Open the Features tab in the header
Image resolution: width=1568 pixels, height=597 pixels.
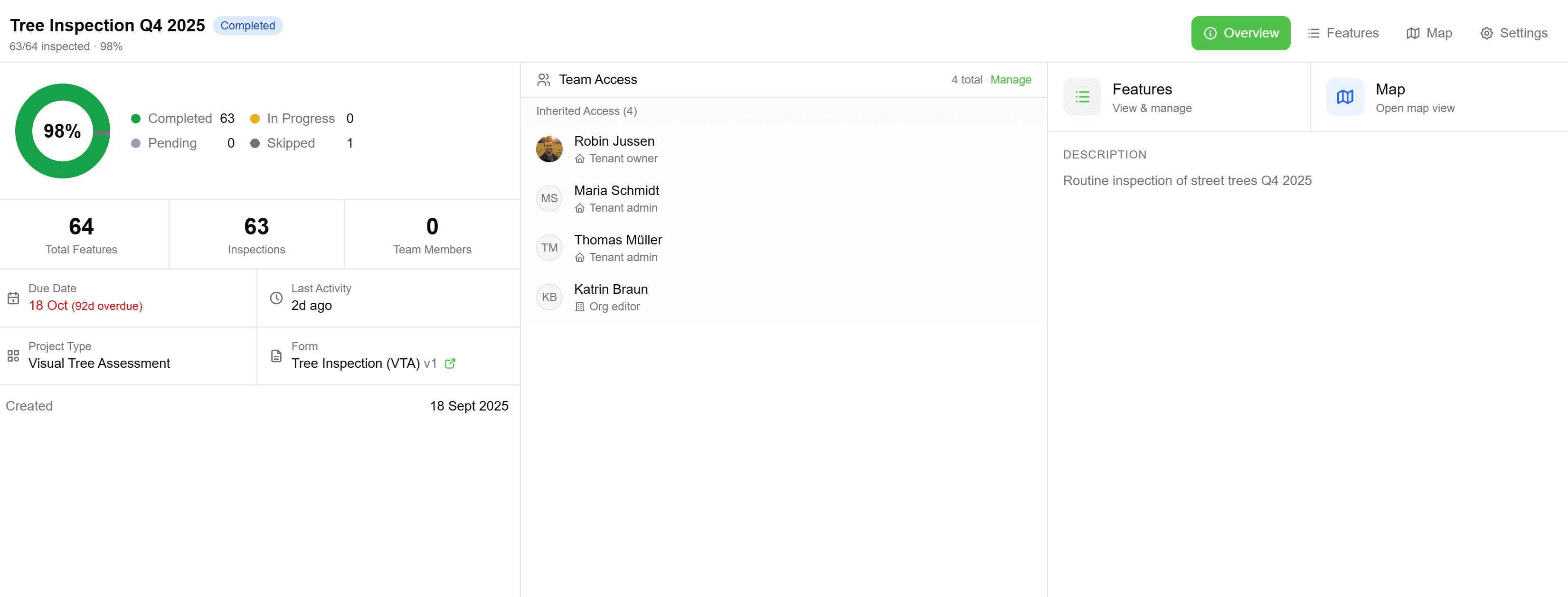pyautogui.click(x=1343, y=33)
